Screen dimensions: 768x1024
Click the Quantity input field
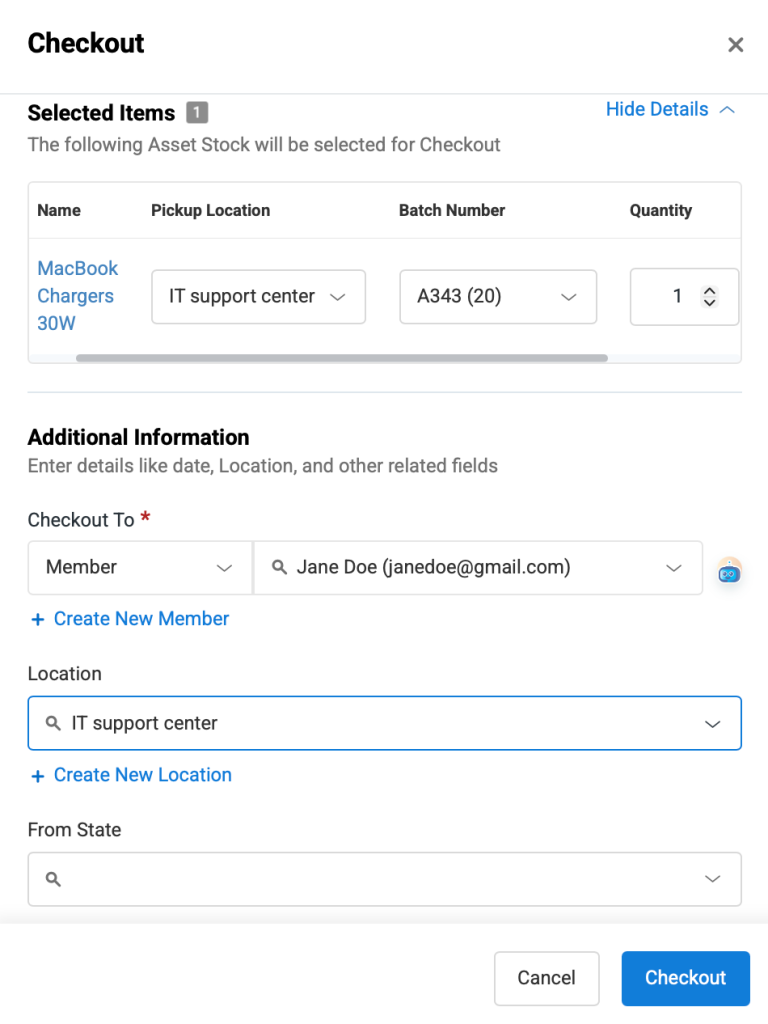pos(684,296)
